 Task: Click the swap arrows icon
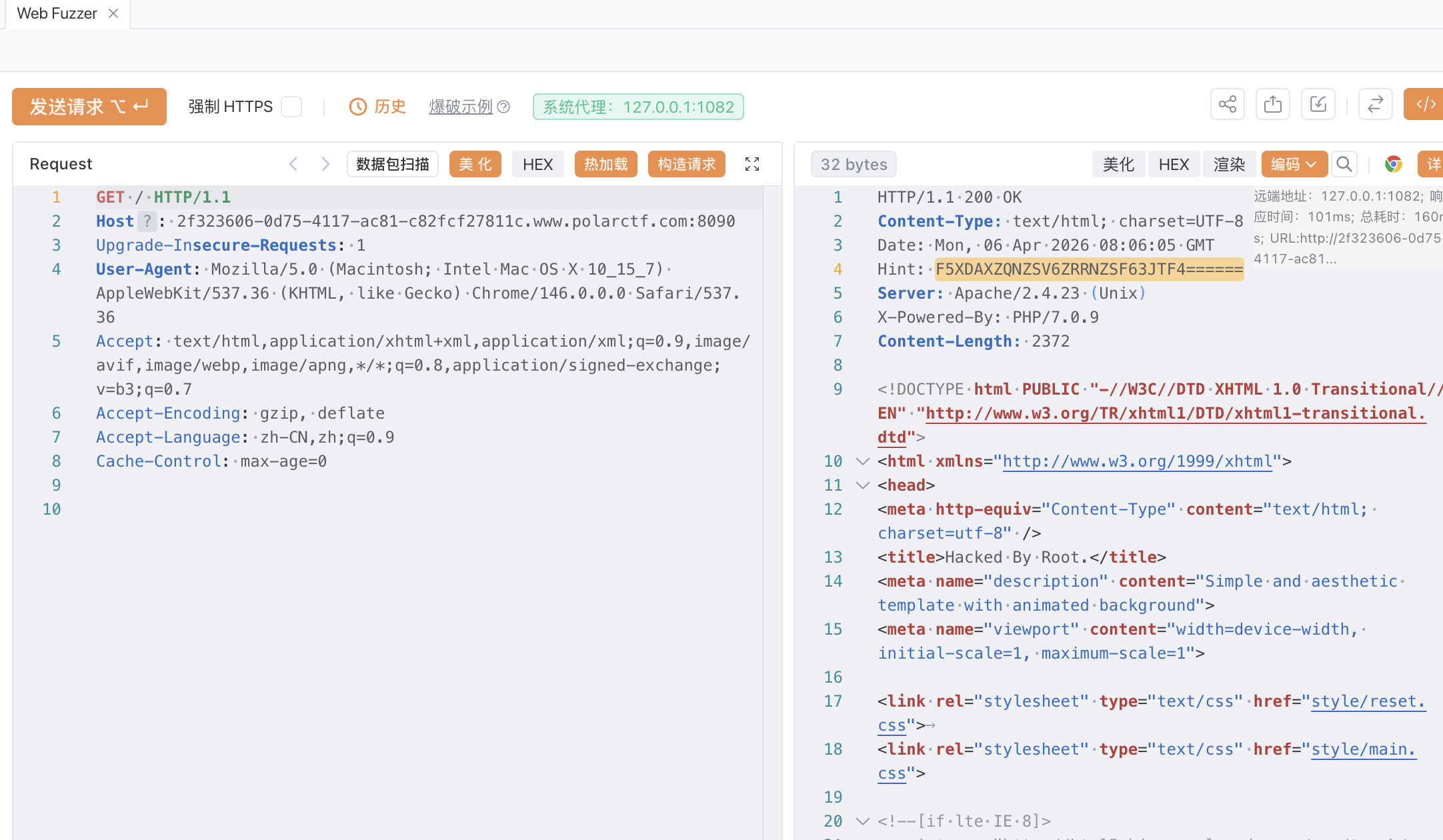(x=1375, y=105)
